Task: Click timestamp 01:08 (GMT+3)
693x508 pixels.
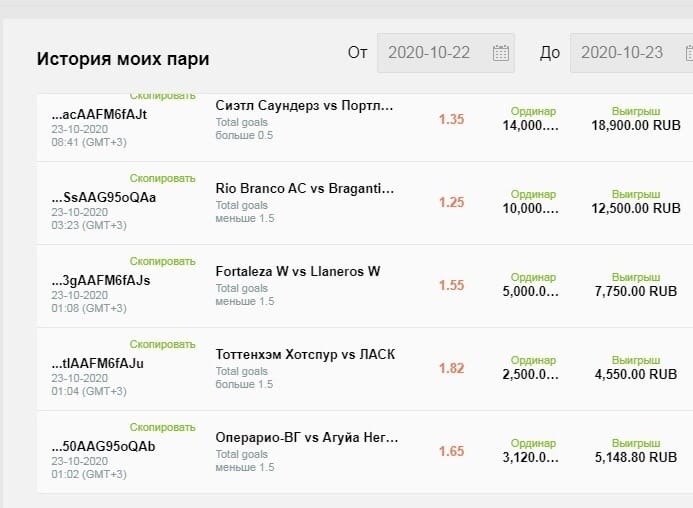Action: (x=89, y=308)
